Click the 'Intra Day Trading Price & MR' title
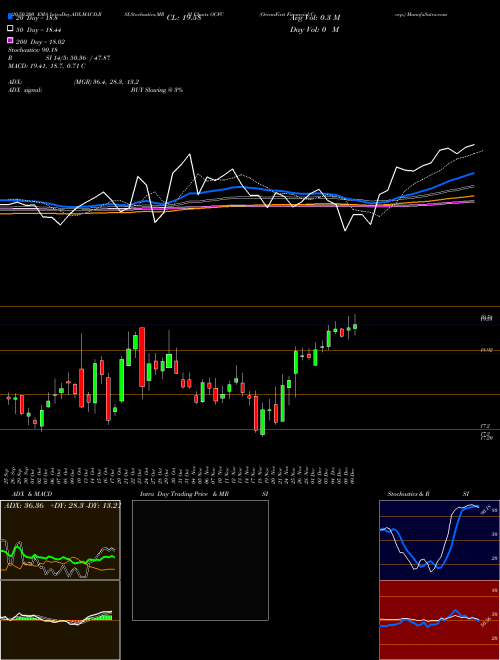Screen dimensions: 500x660 point(184,494)
